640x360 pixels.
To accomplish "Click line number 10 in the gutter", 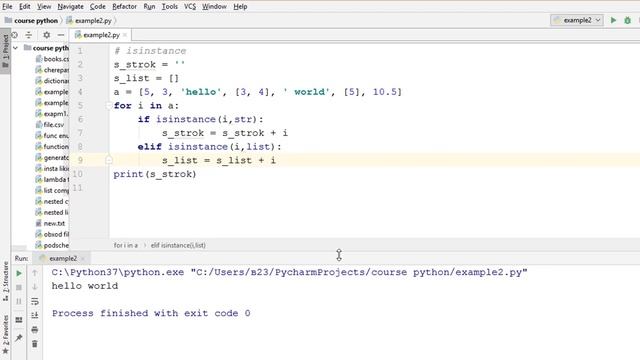I will coord(78,174).
